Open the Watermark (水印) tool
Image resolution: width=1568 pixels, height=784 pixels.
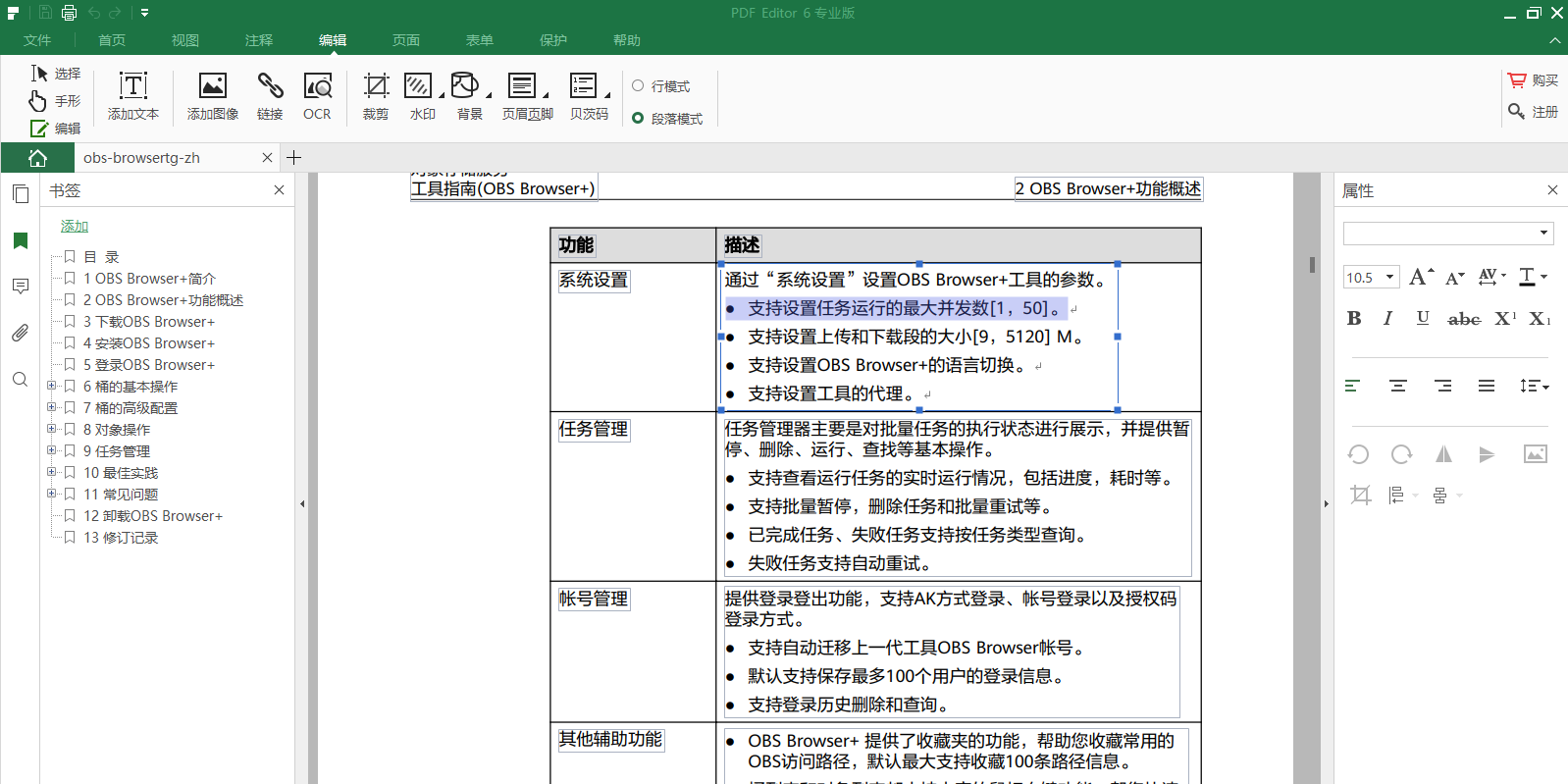[421, 96]
